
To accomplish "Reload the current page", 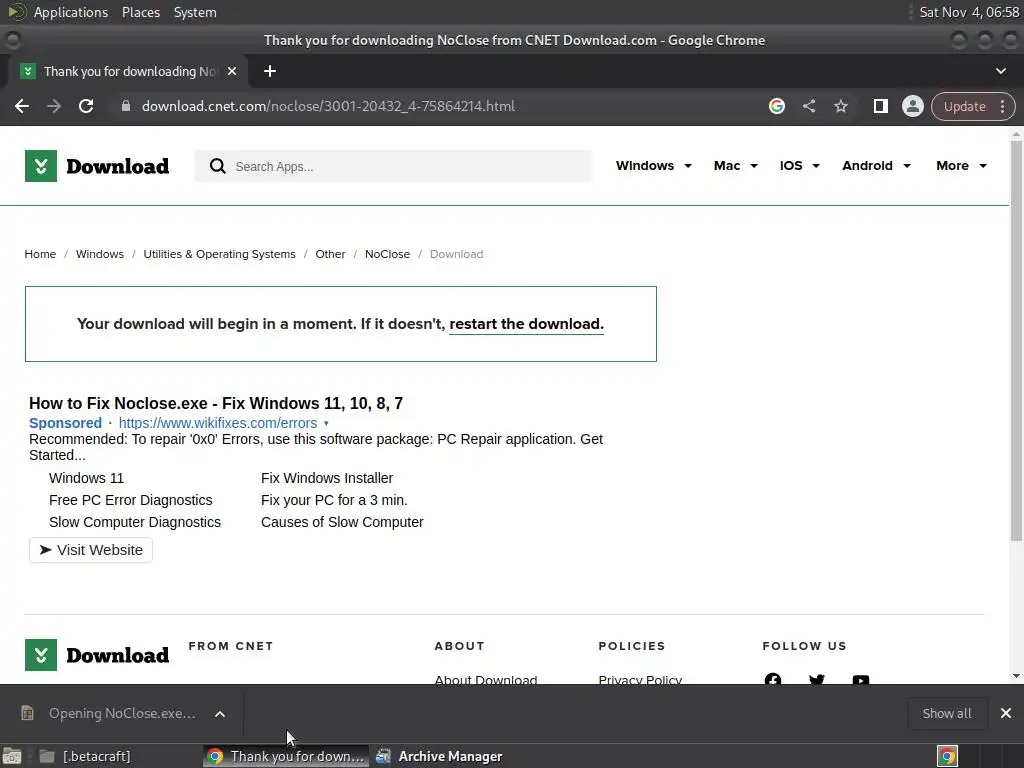I will [x=86, y=106].
